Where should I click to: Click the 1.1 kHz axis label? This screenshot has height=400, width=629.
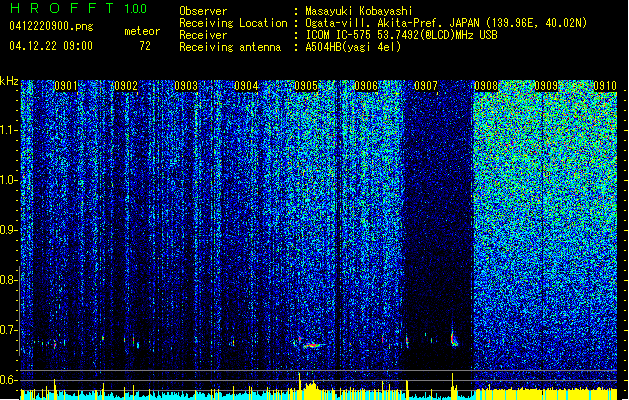pyautogui.click(x=9, y=130)
